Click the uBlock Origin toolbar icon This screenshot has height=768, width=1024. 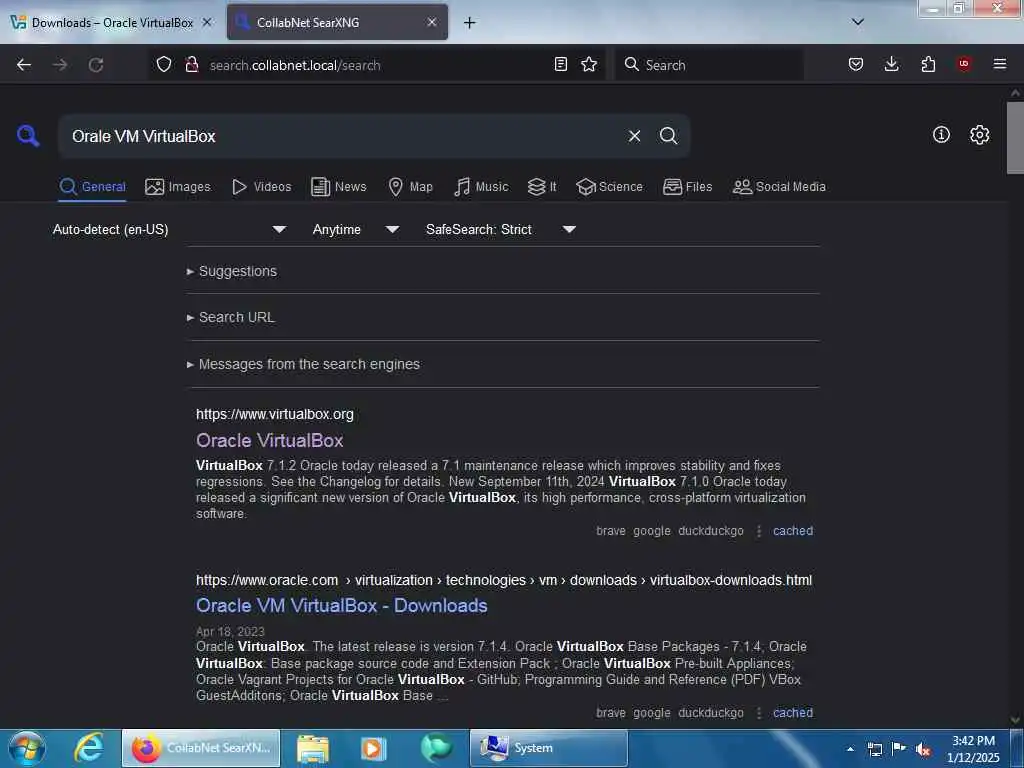click(x=963, y=64)
